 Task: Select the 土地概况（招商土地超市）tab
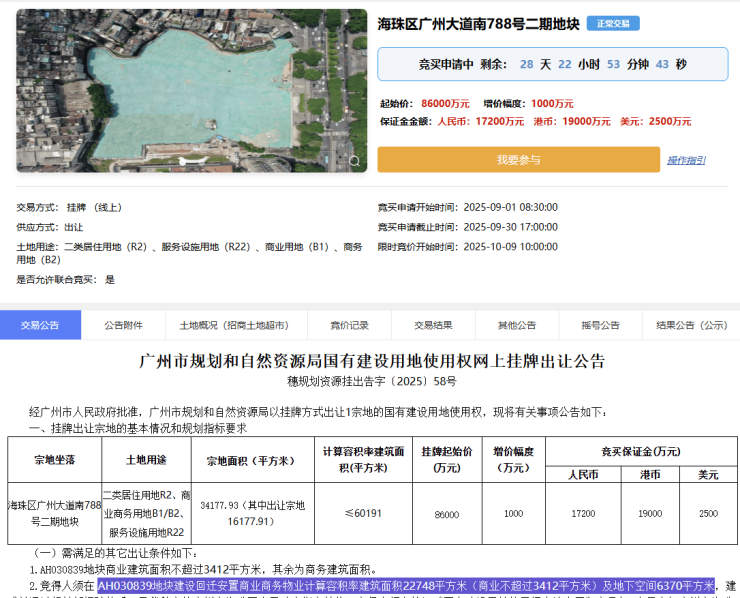click(234, 325)
